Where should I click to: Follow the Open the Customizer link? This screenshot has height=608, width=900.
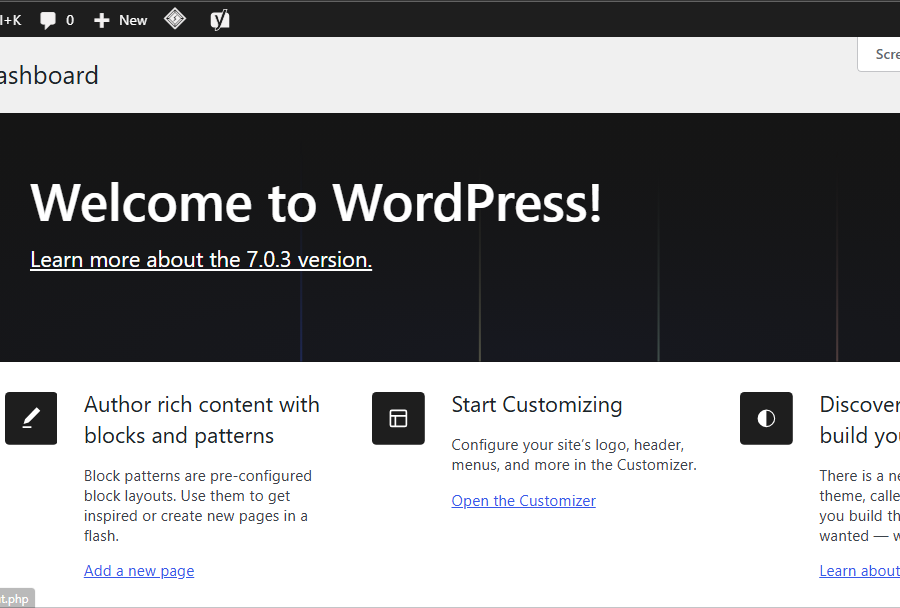(x=523, y=501)
